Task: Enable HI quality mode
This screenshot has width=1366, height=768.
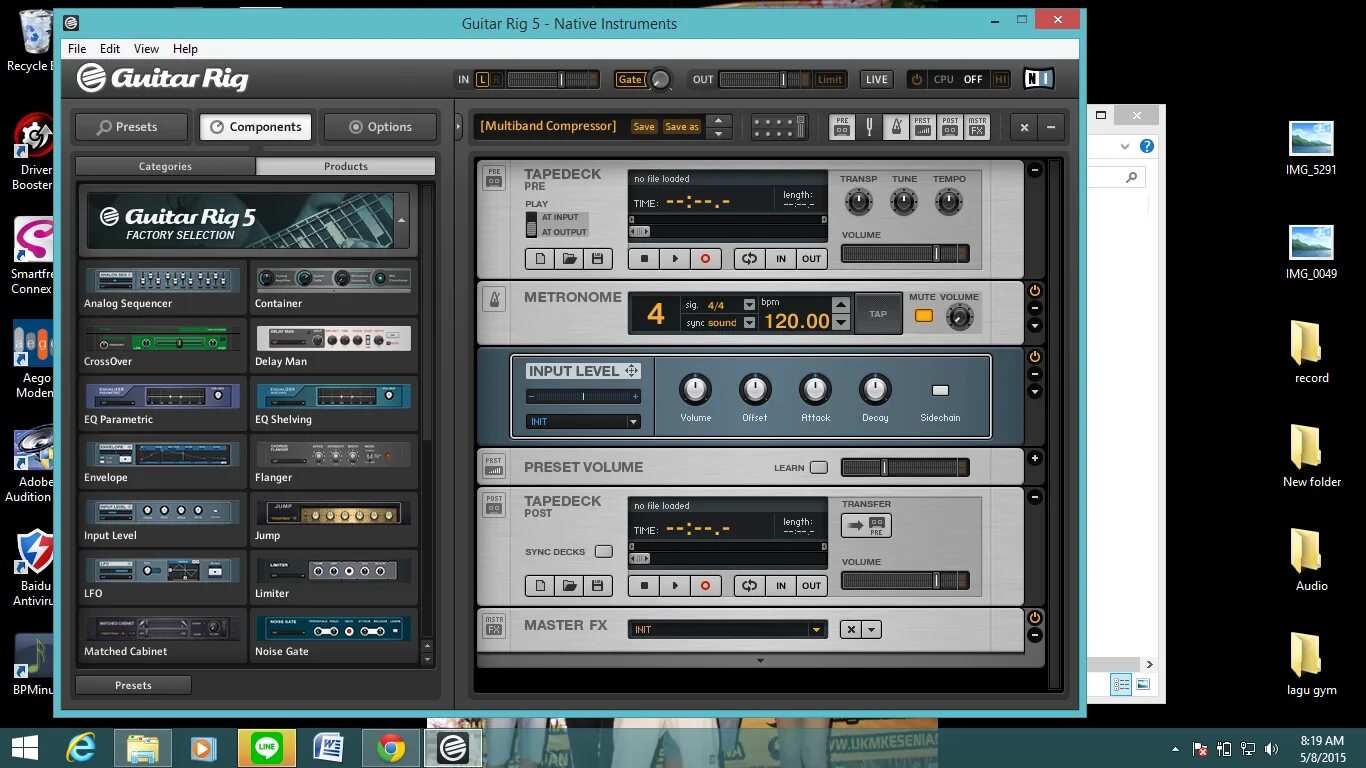Action: pos(1001,79)
